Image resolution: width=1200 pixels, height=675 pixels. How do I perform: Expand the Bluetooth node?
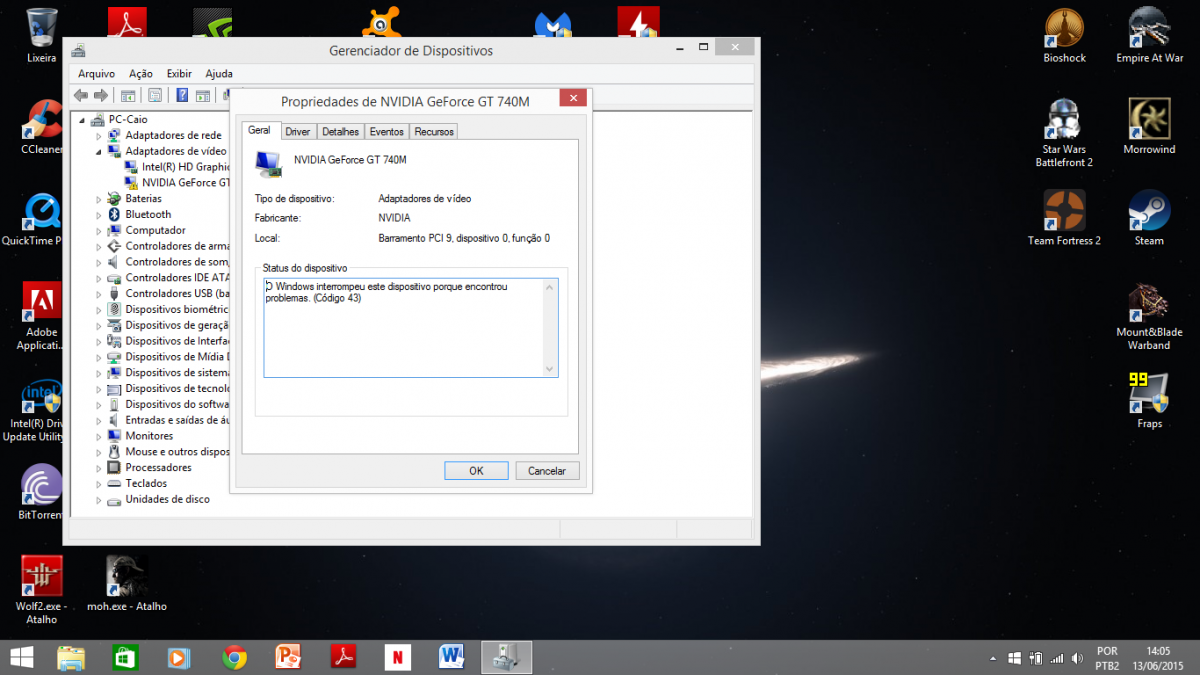99,214
